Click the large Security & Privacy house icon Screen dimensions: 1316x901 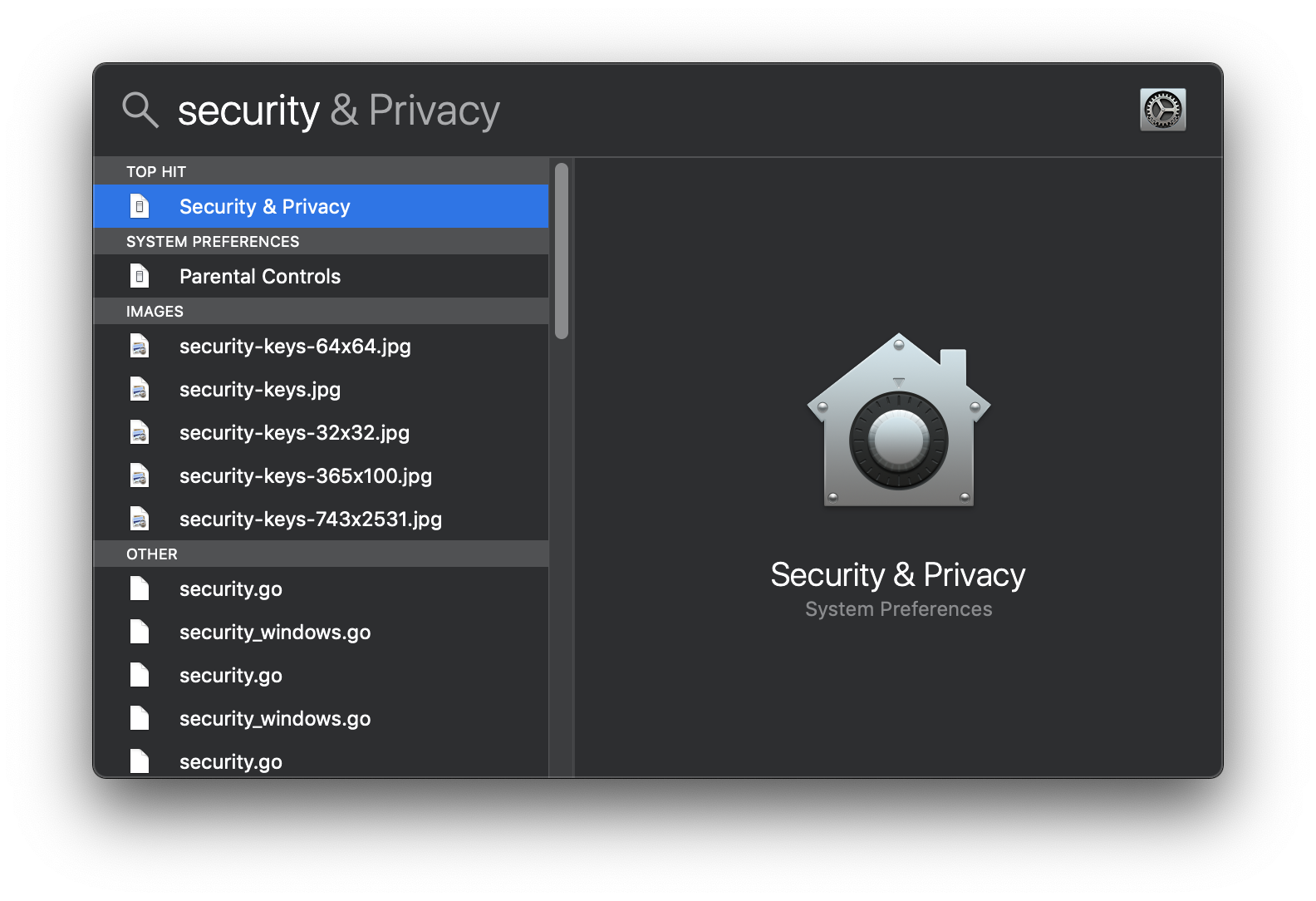pyautogui.click(x=898, y=421)
